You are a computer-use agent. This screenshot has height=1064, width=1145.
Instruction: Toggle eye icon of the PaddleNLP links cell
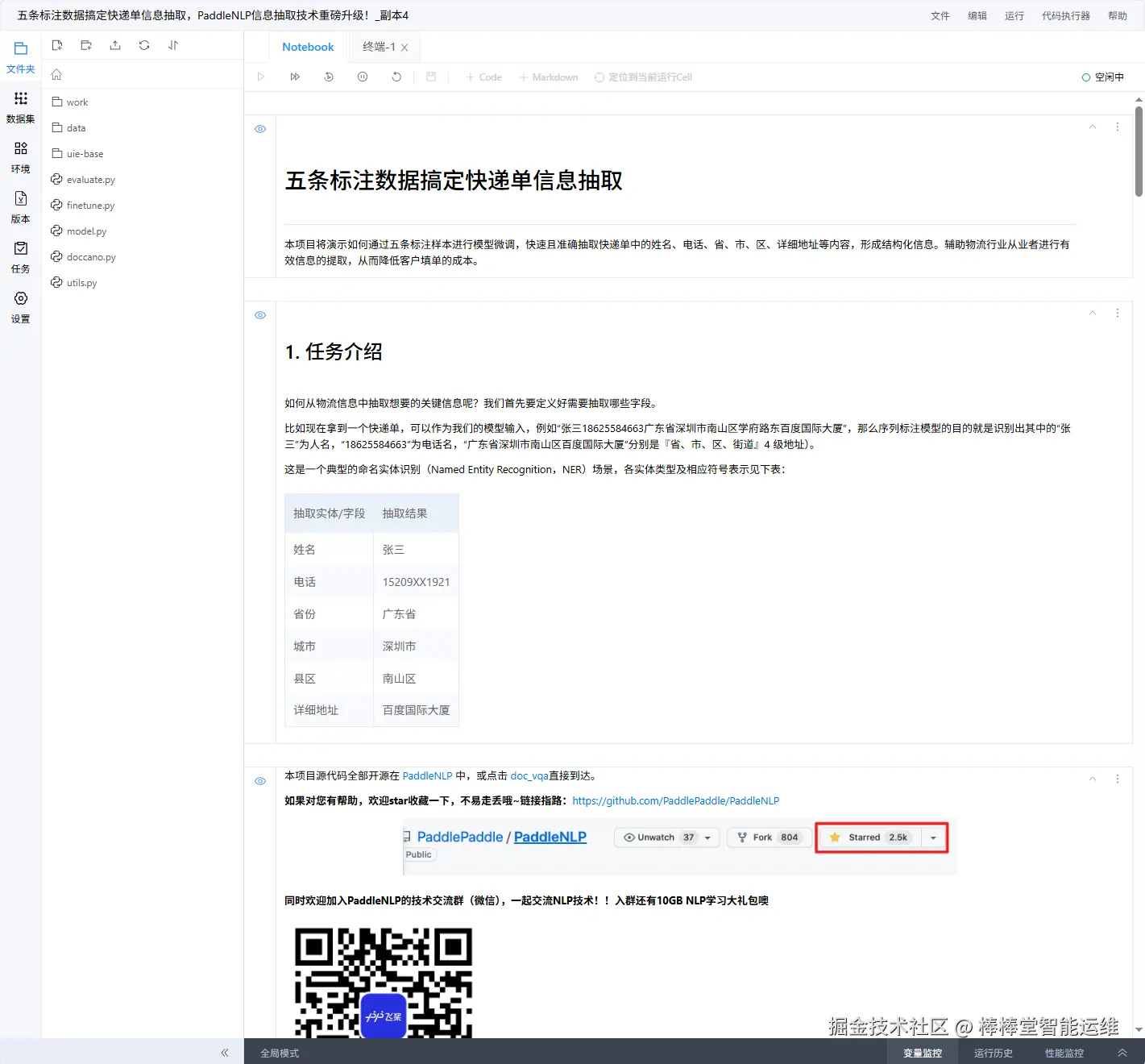point(260,781)
